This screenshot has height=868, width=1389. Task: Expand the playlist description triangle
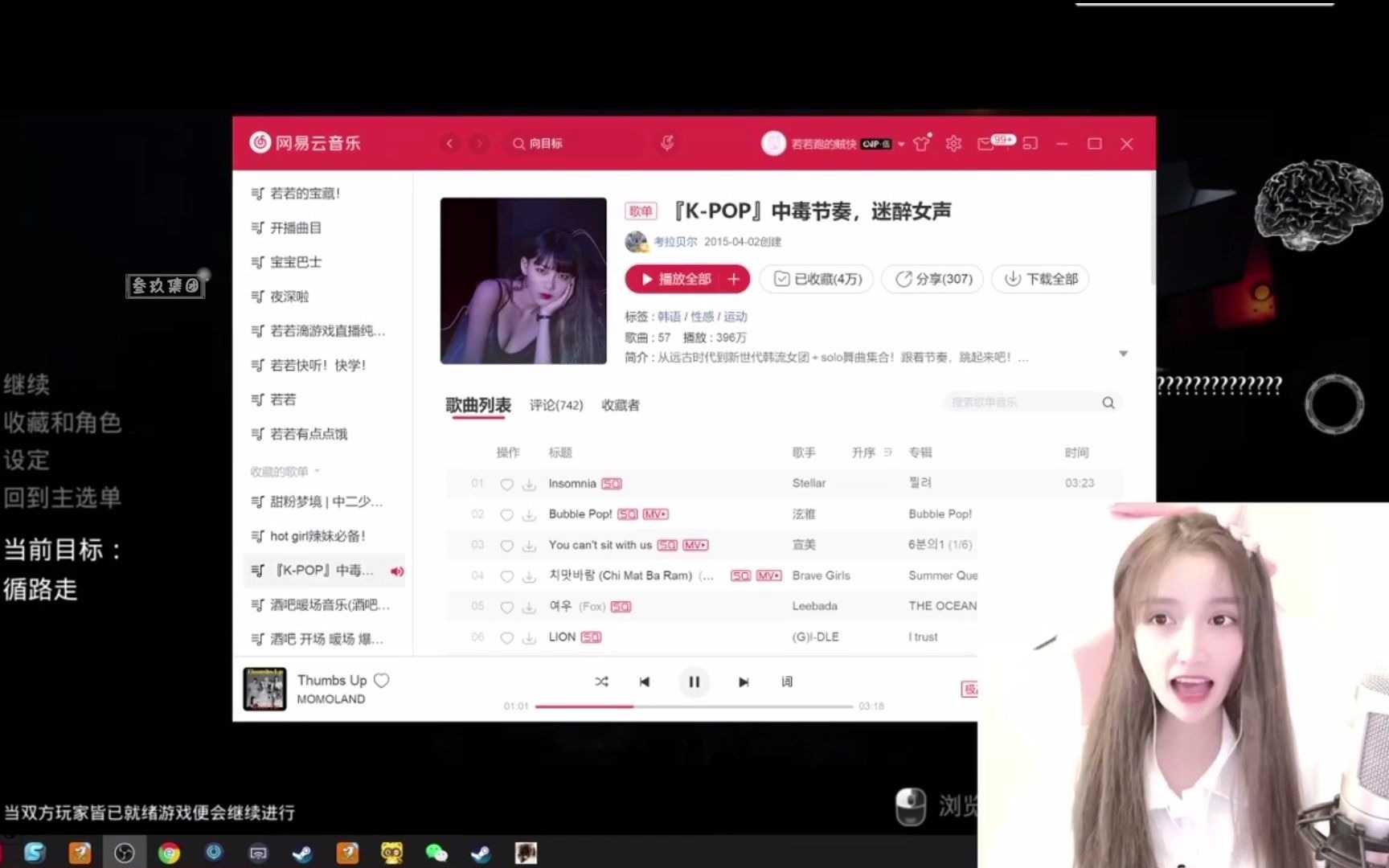tap(1123, 354)
